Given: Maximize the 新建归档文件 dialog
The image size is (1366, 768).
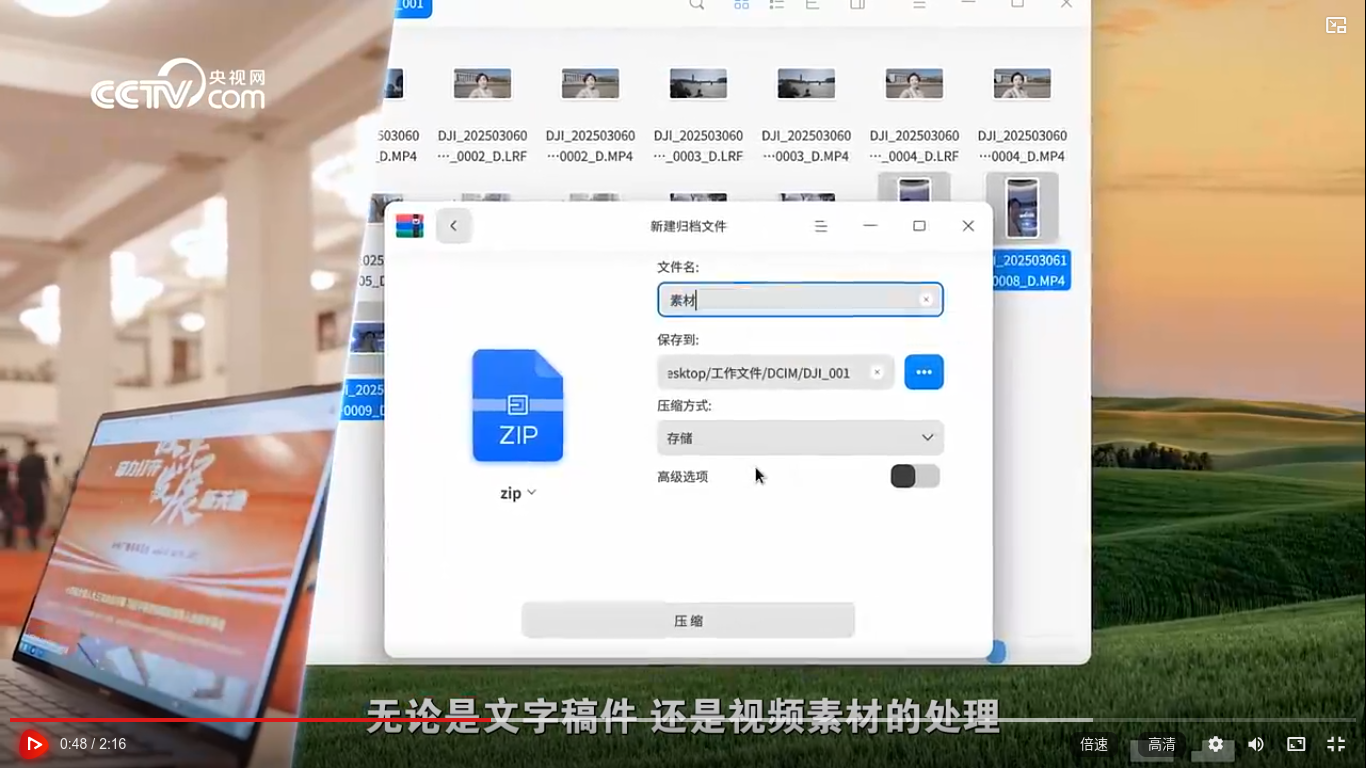Looking at the screenshot, I should (x=919, y=226).
